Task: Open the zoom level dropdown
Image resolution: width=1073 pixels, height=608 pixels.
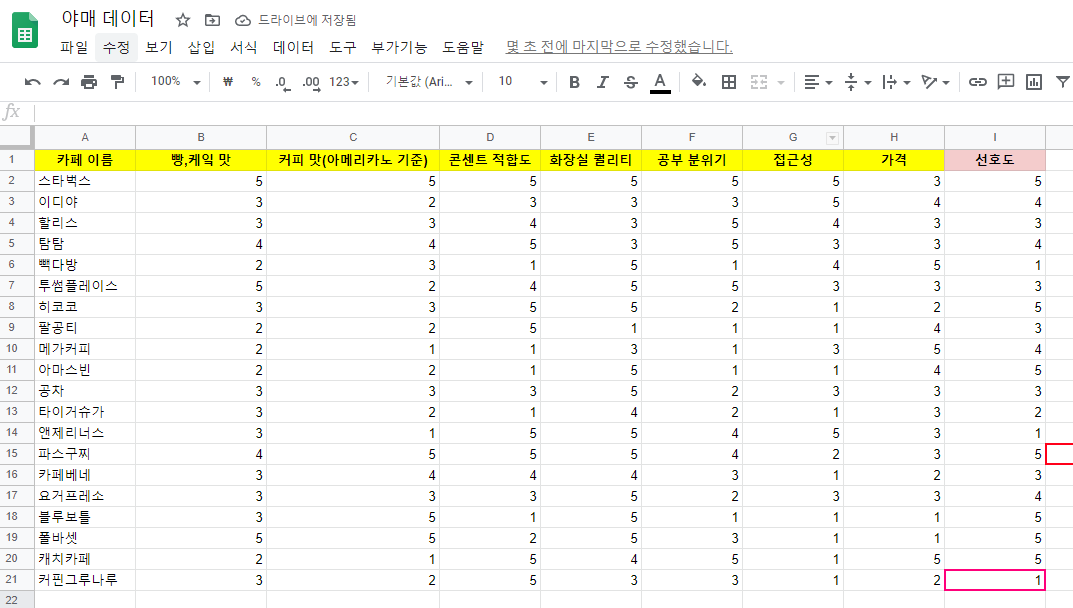Action: pos(176,81)
